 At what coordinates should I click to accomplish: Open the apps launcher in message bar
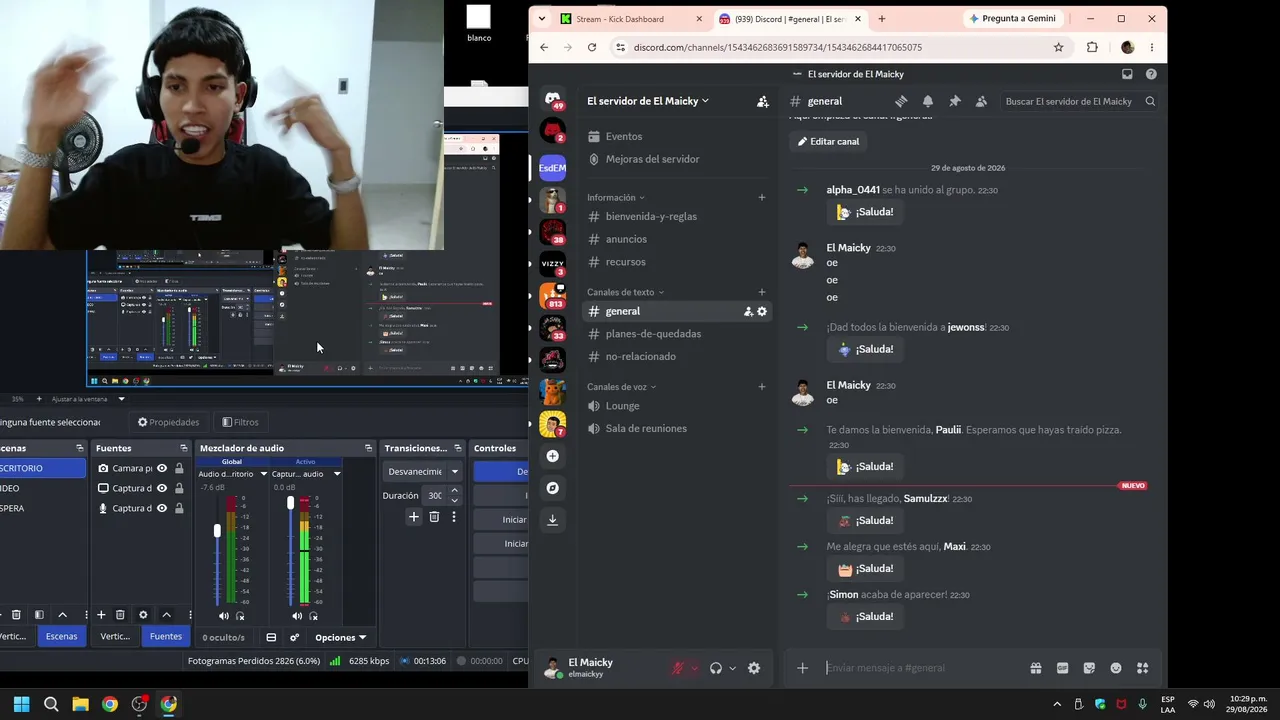click(x=1143, y=668)
